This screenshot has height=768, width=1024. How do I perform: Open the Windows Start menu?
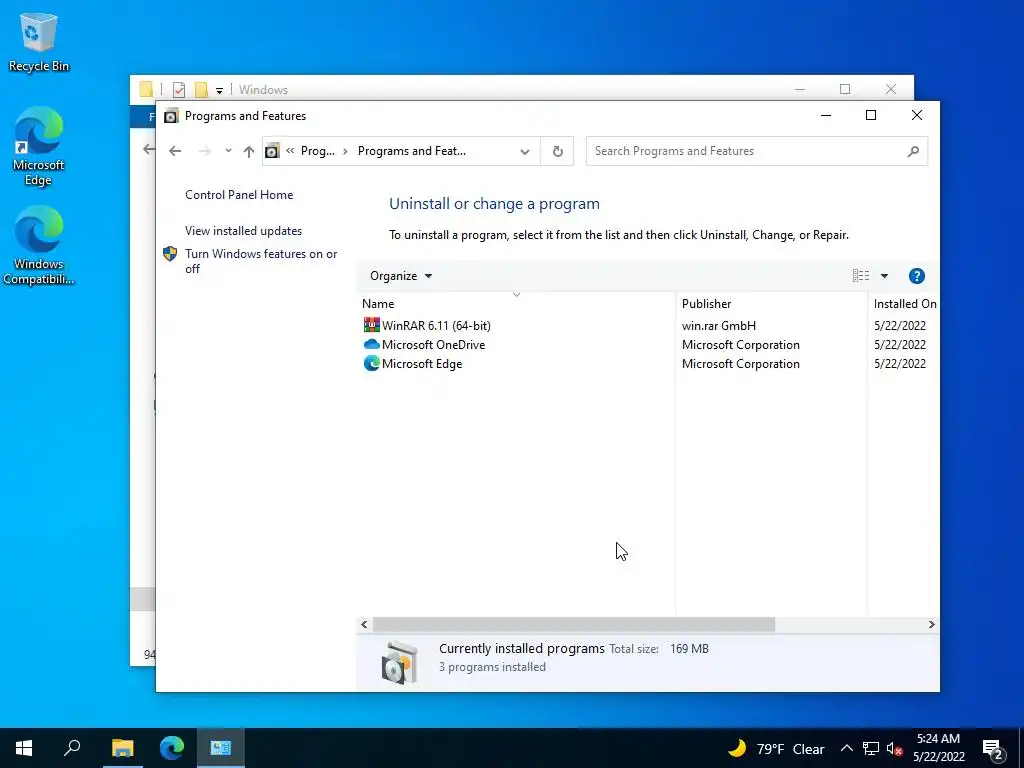click(24, 748)
